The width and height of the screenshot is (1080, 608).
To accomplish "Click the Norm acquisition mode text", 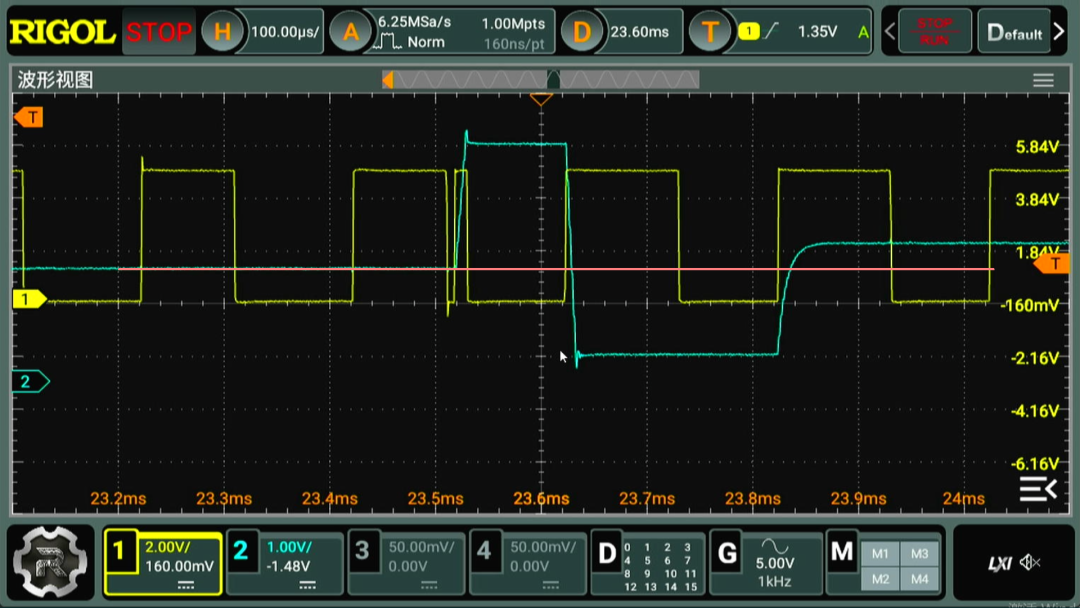I will [x=426, y=42].
